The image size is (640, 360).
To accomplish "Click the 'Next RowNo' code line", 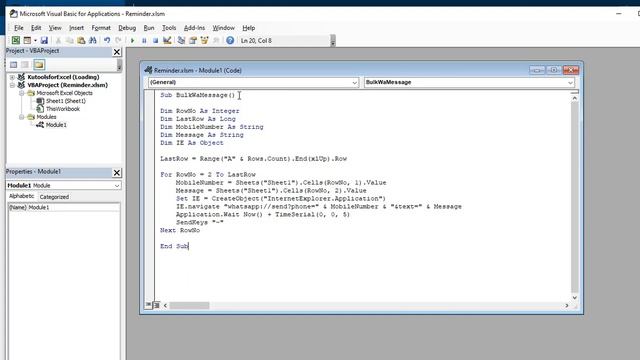I will click(x=180, y=230).
